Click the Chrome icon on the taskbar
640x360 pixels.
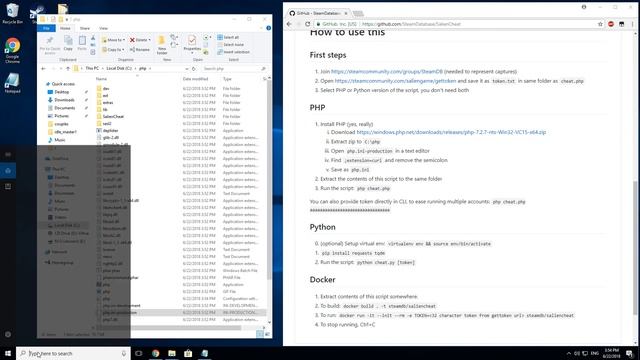tap(156, 353)
